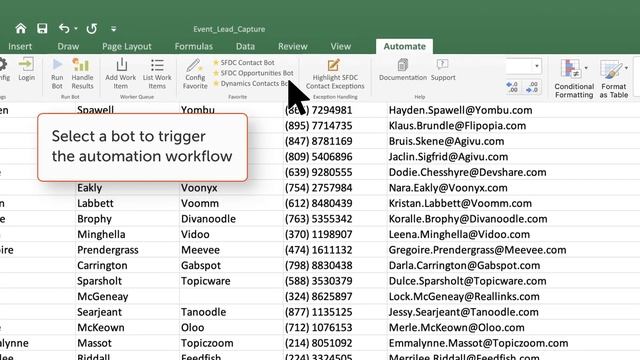Select the SFDC Contact Bot favorite
This screenshot has width=640, height=360.
pos(244,62)
